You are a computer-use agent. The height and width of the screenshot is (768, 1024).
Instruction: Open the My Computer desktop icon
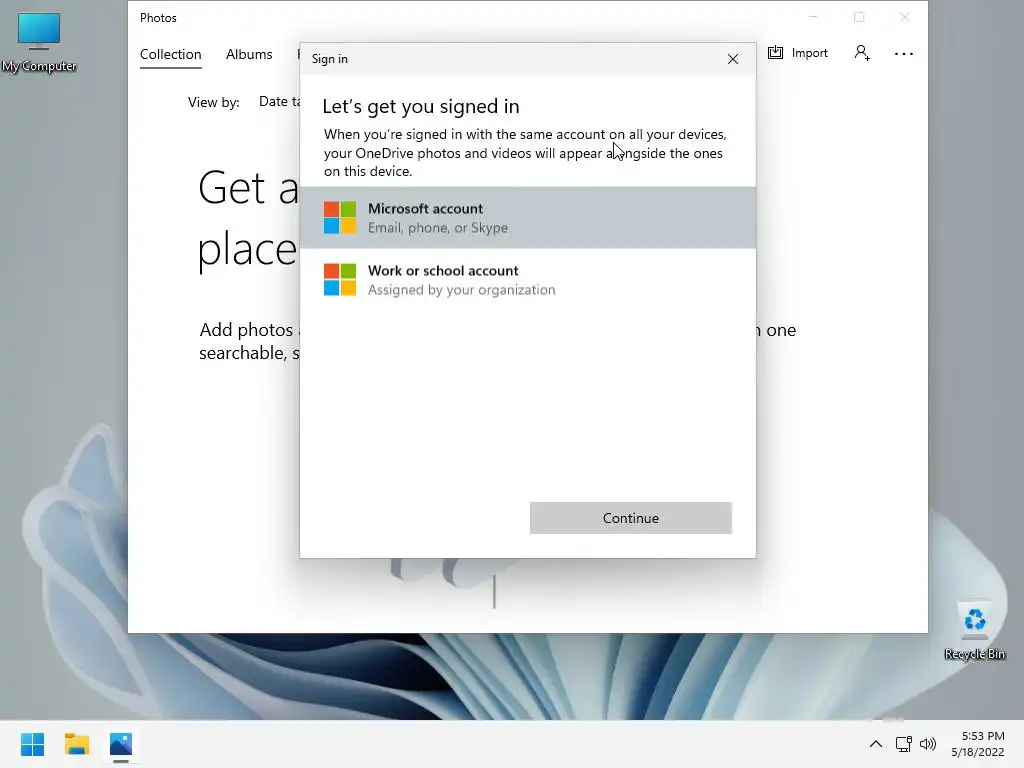tap(39, 42)
